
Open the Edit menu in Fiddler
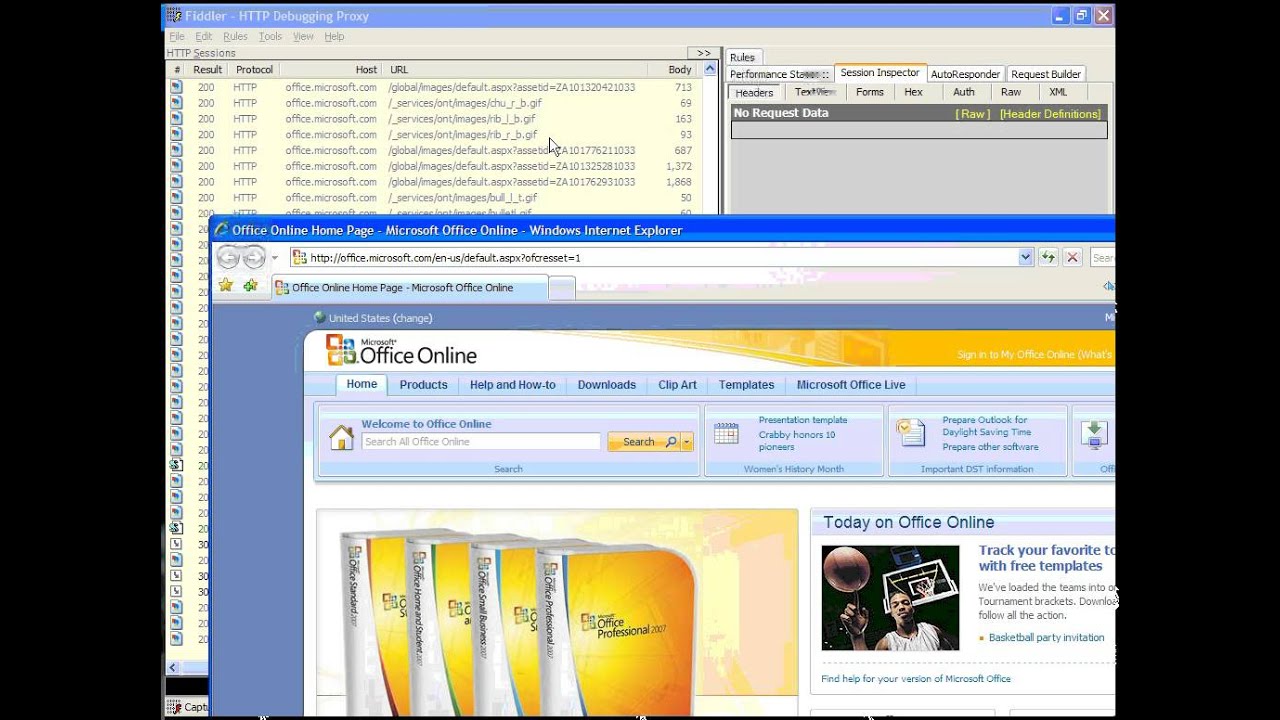(x=204, y=36)
